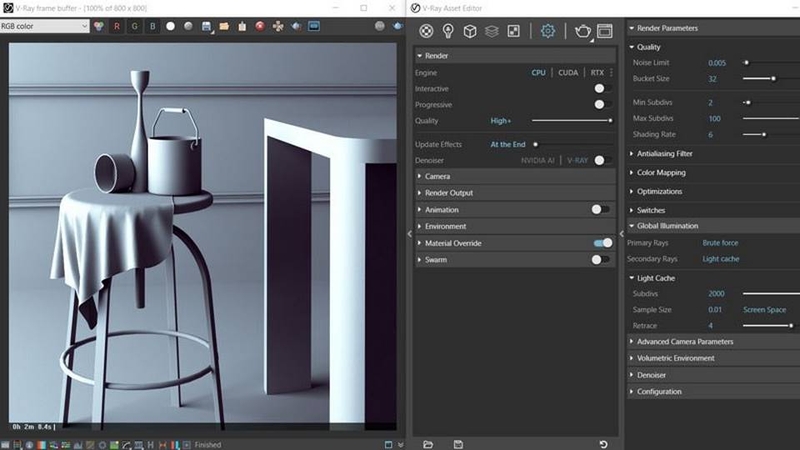Disable the Material Override switch
The image size is (800, 450).
tap(602, 243)
